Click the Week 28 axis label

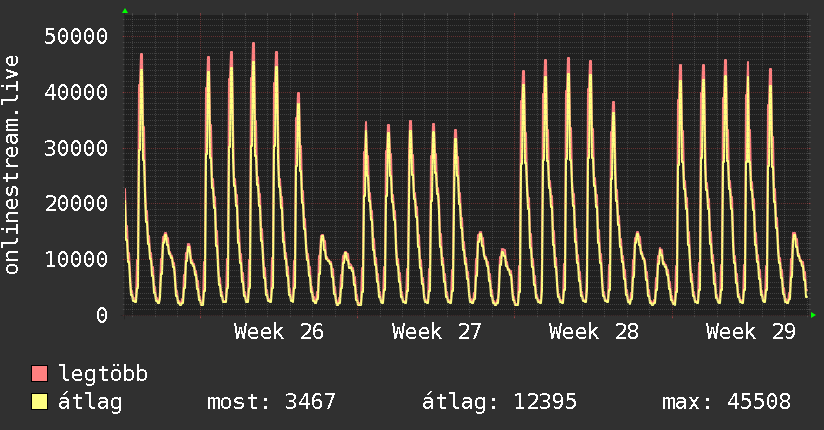click(594, 332)
